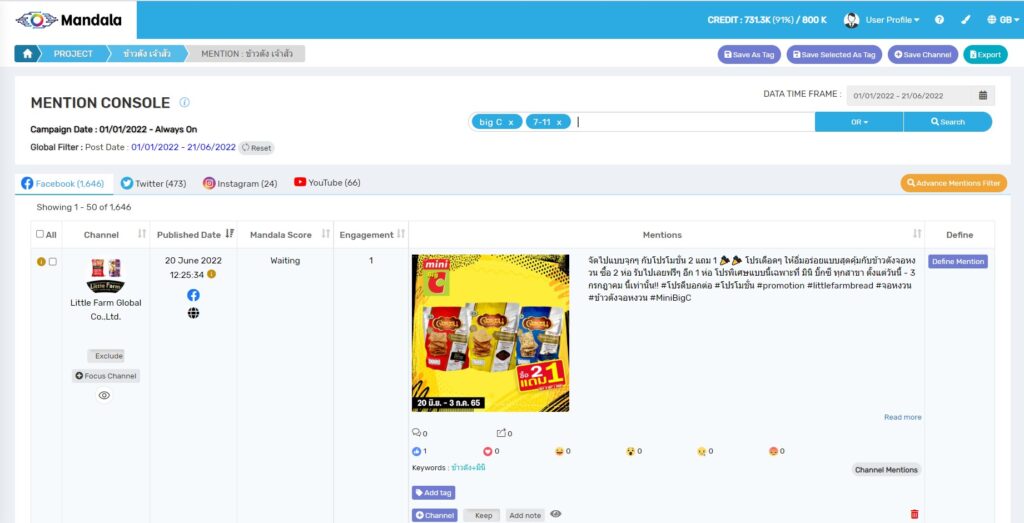Open the help question mark icon
The image size is (1024, 523).
tap(939, 20)
